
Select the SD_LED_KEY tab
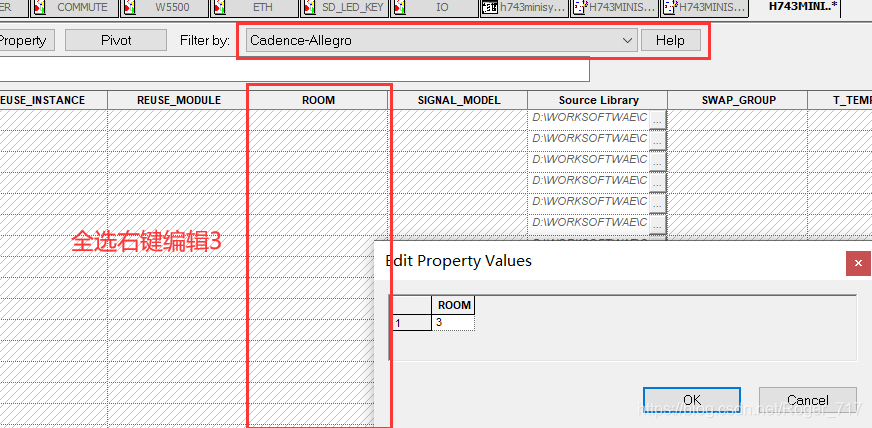pos(346,8)
